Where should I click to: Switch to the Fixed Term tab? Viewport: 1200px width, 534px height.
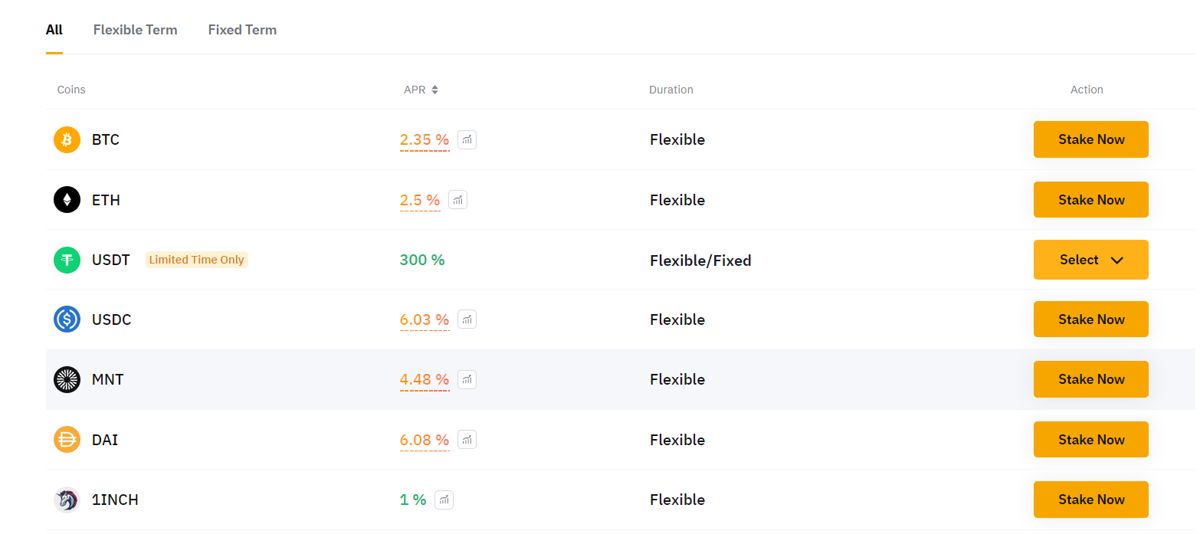pyautogui.click(x=242, y=30)
